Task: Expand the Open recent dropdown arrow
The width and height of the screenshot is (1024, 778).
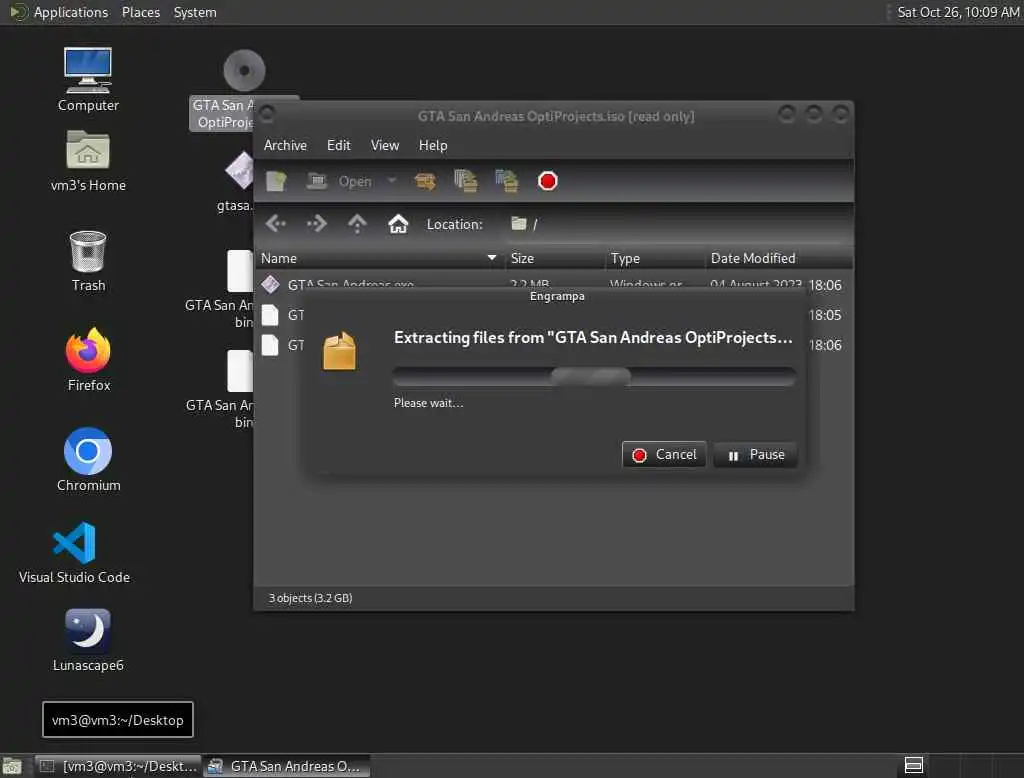Action: (392, 180)
